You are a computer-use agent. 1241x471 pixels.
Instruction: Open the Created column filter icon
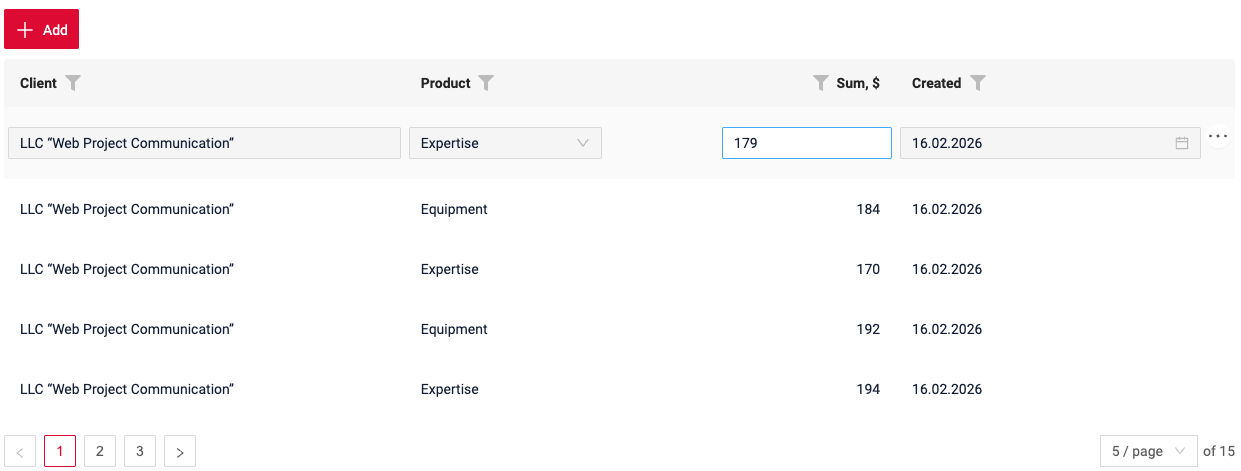click(x=978, y=83)
